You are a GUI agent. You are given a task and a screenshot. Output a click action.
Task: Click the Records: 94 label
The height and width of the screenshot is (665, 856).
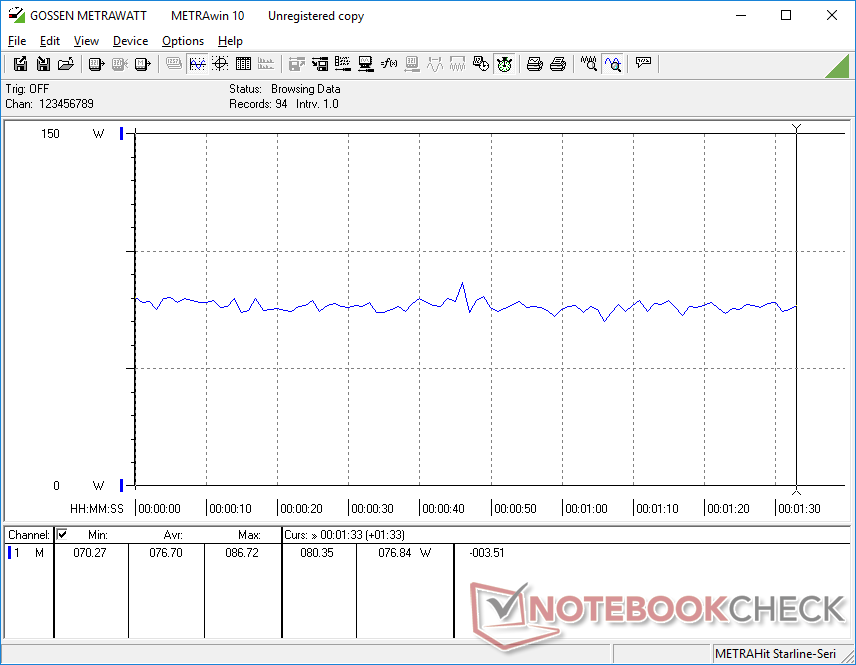coord(258,104)
